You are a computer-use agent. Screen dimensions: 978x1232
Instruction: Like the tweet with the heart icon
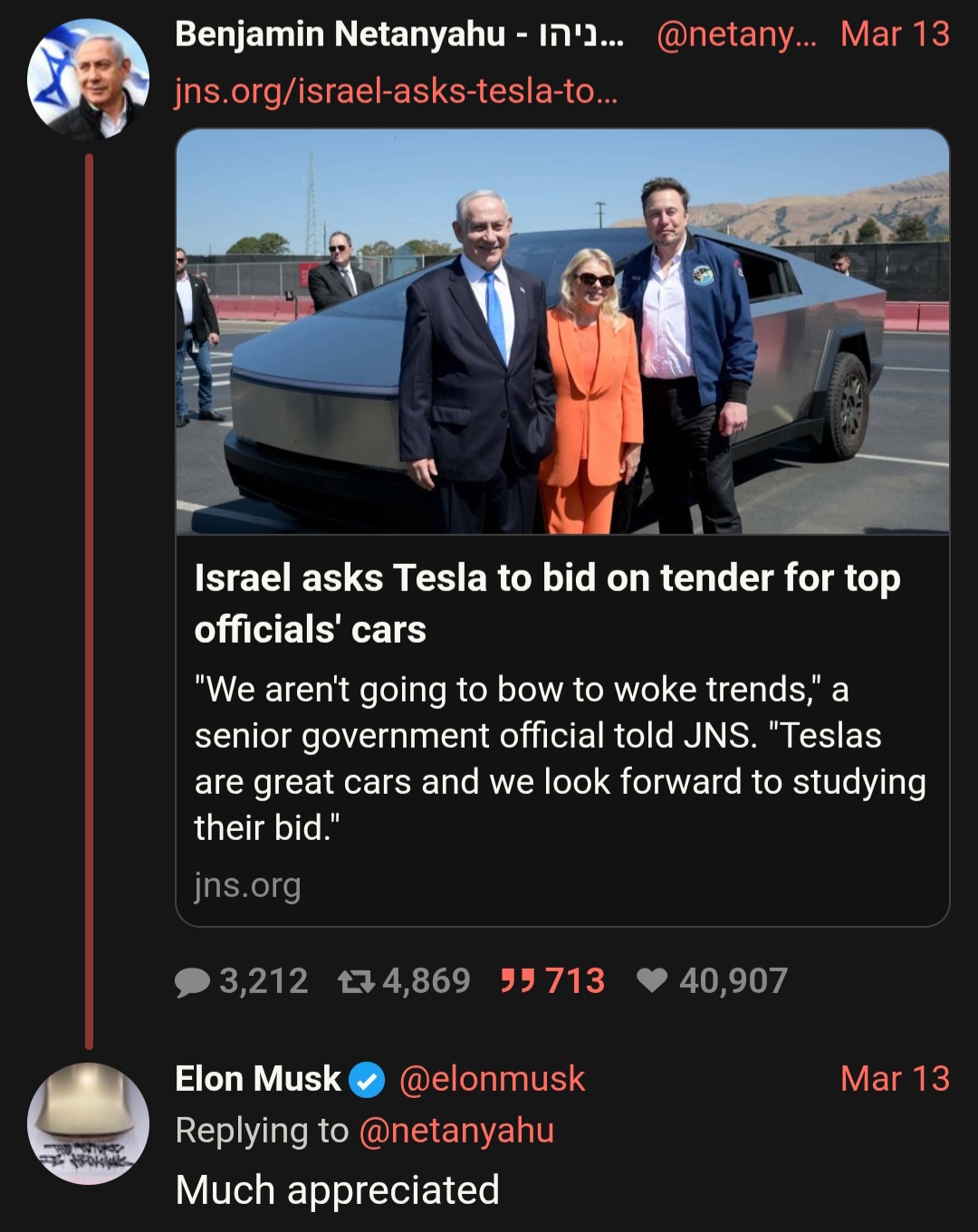point(652,980)
